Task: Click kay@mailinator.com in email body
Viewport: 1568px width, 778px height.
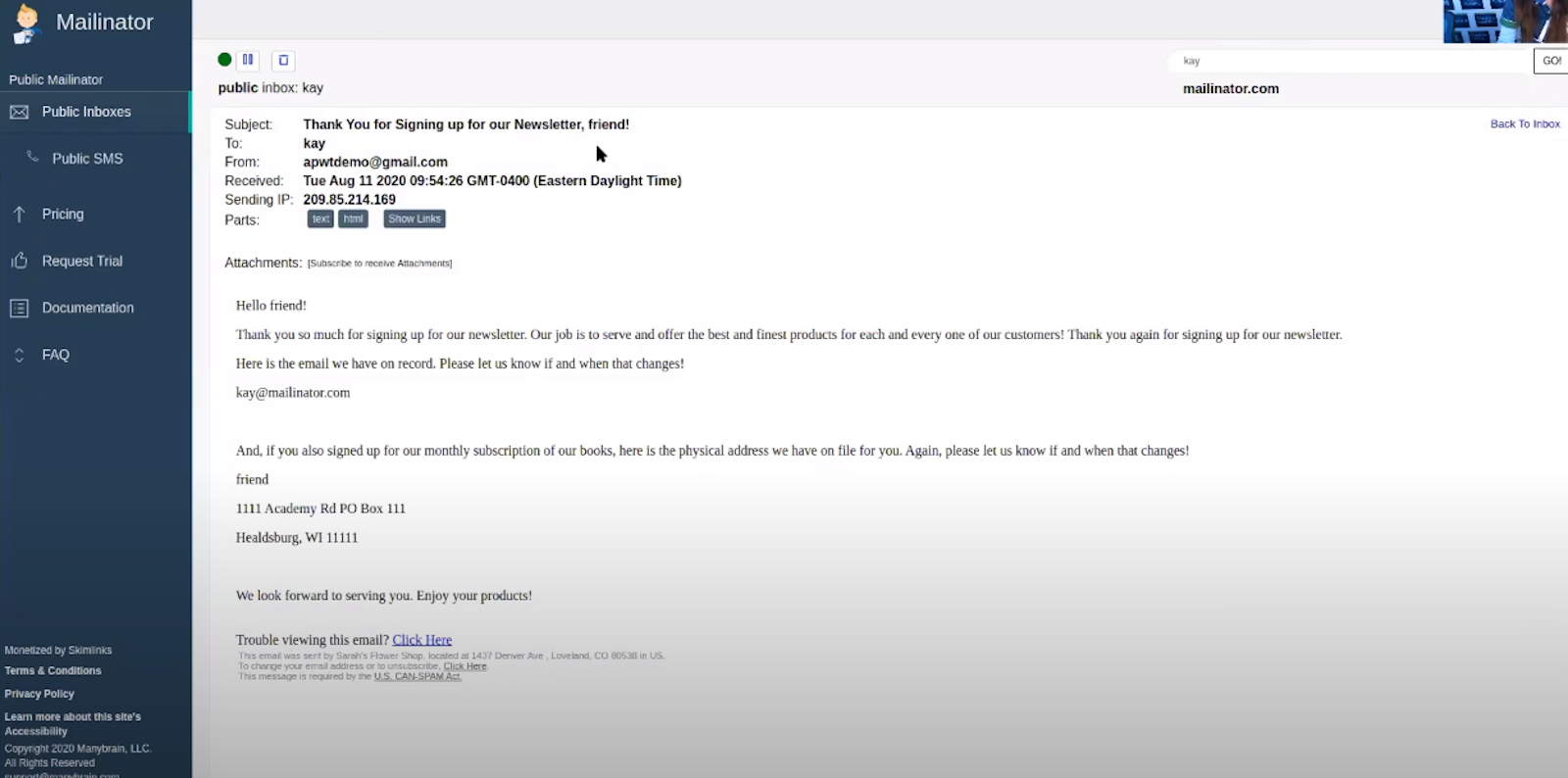Action: click(293, 393)
